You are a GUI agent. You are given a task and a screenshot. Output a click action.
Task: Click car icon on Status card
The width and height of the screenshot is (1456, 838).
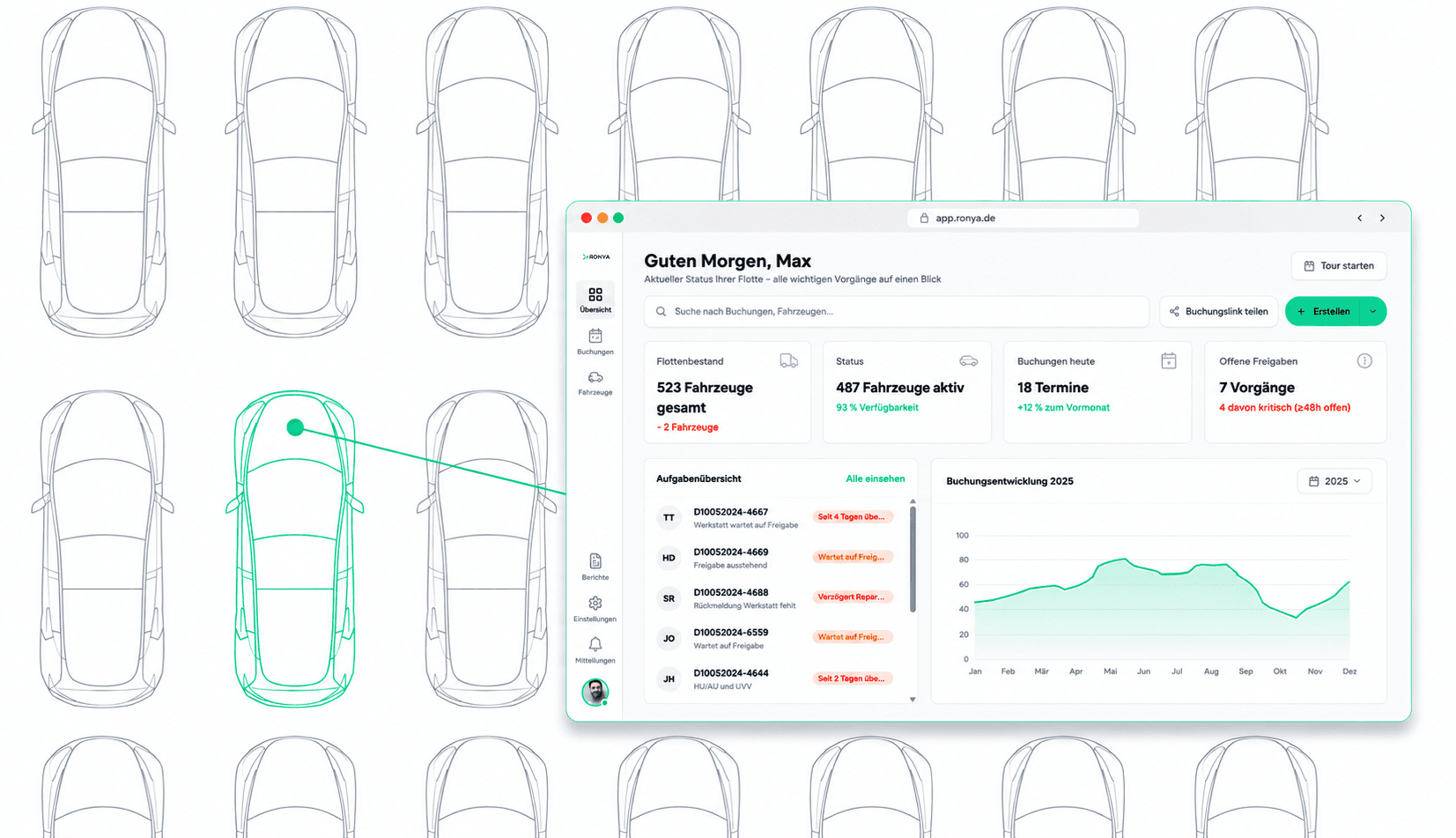pos(969,360)
